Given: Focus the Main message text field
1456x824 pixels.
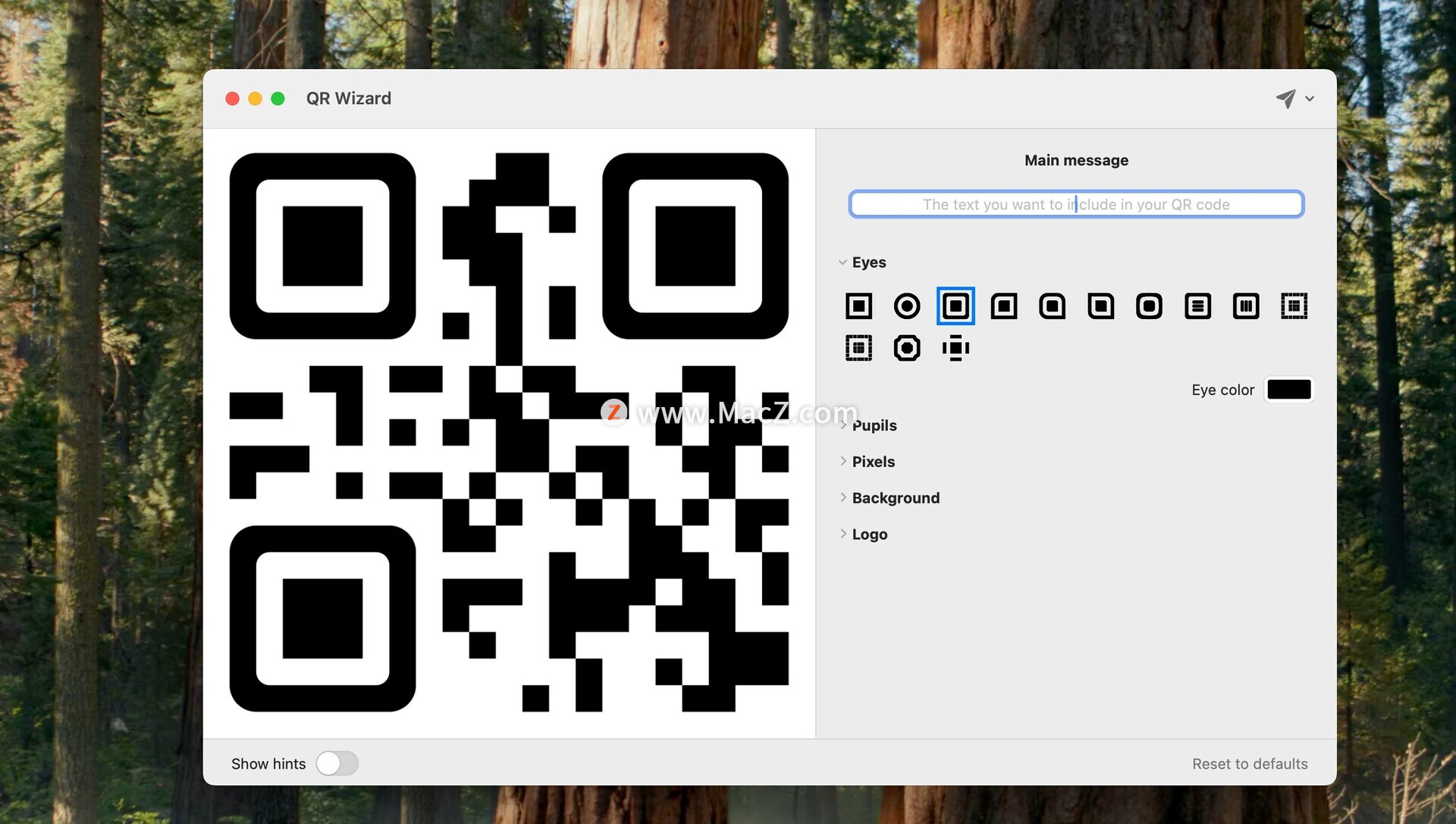Looking at the screenshot, I should point(1076,204).
